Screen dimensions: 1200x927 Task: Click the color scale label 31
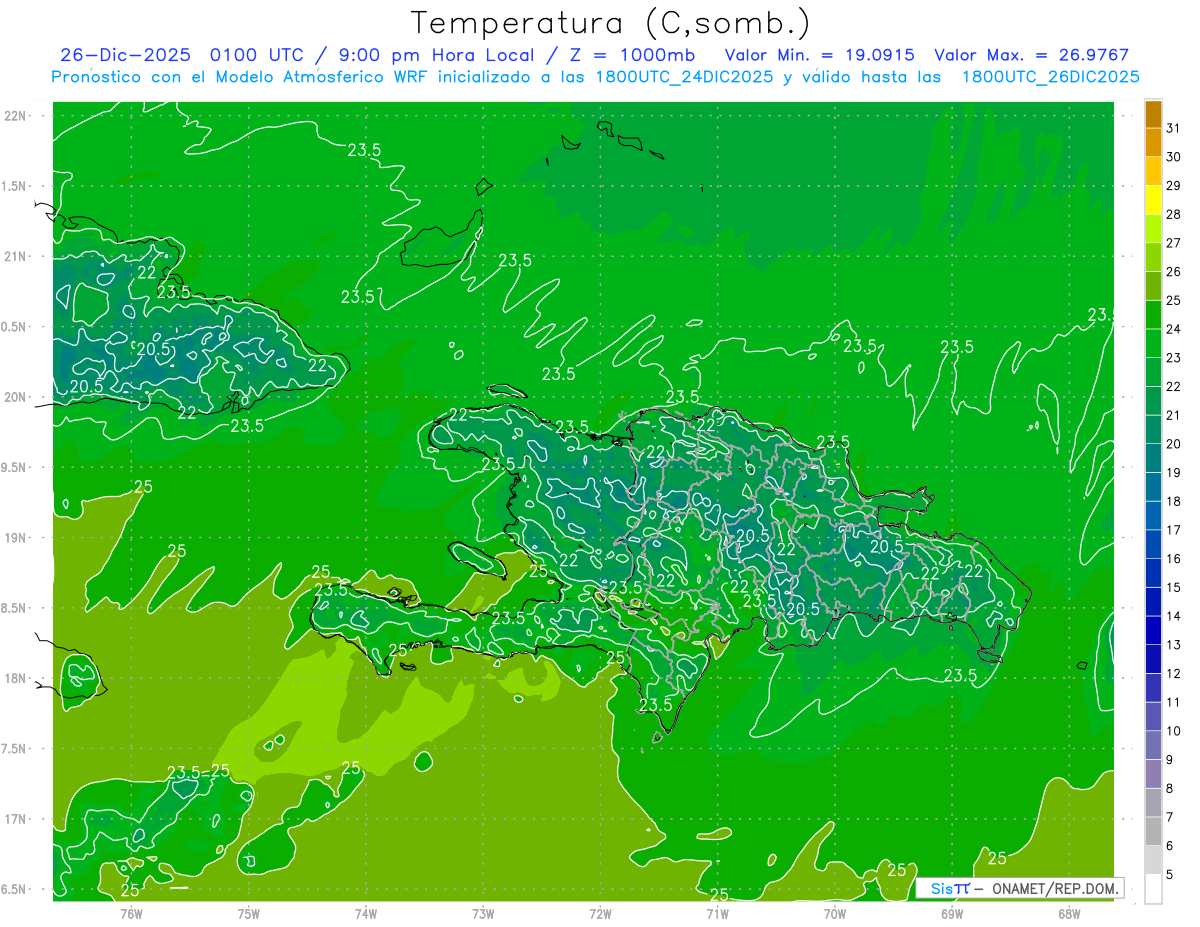coord(1174,127)
